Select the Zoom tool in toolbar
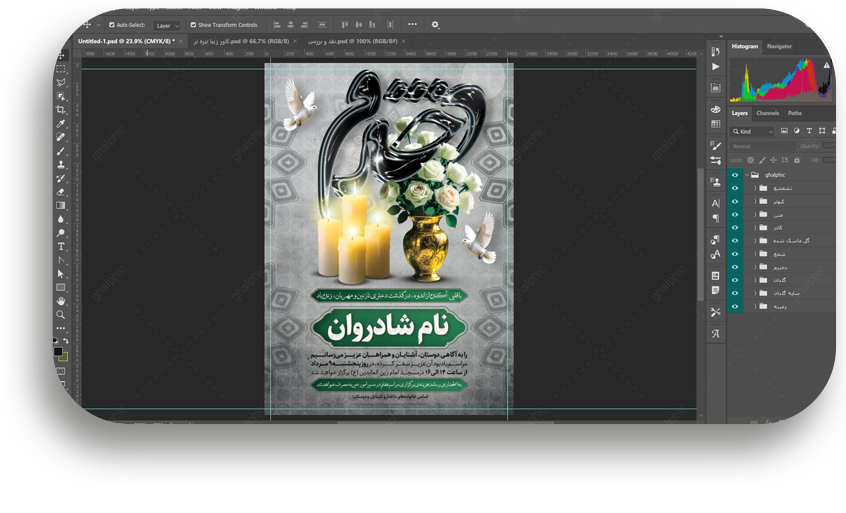 click(61, 314)
